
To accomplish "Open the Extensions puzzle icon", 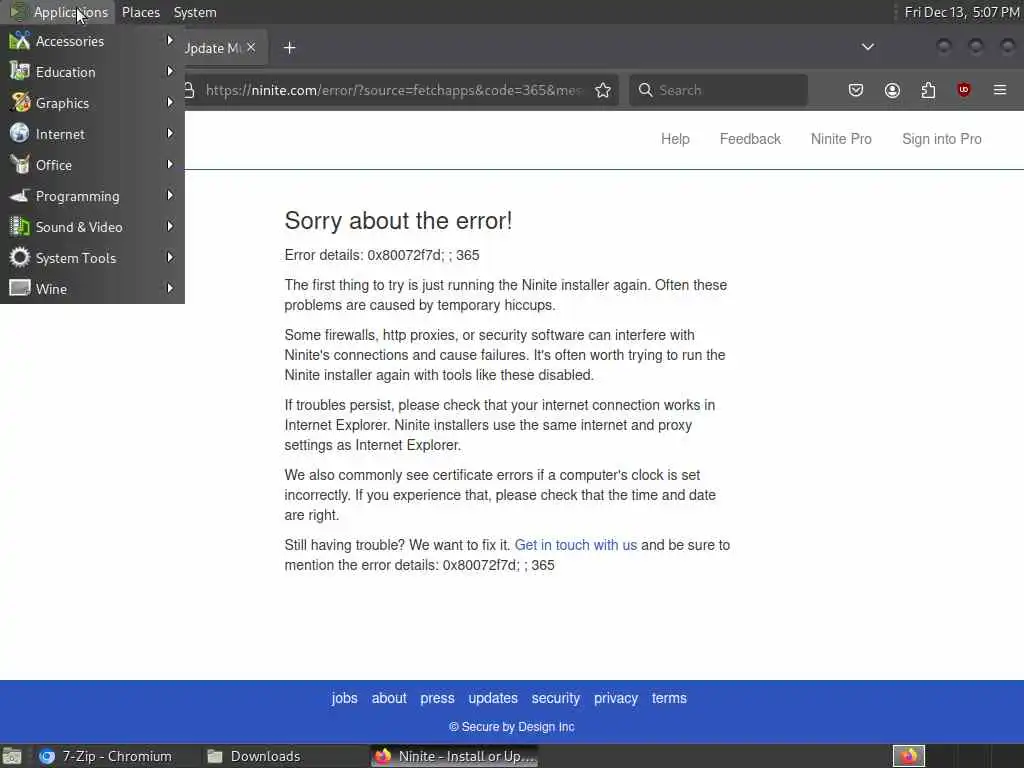I will (x=928, y=90).
